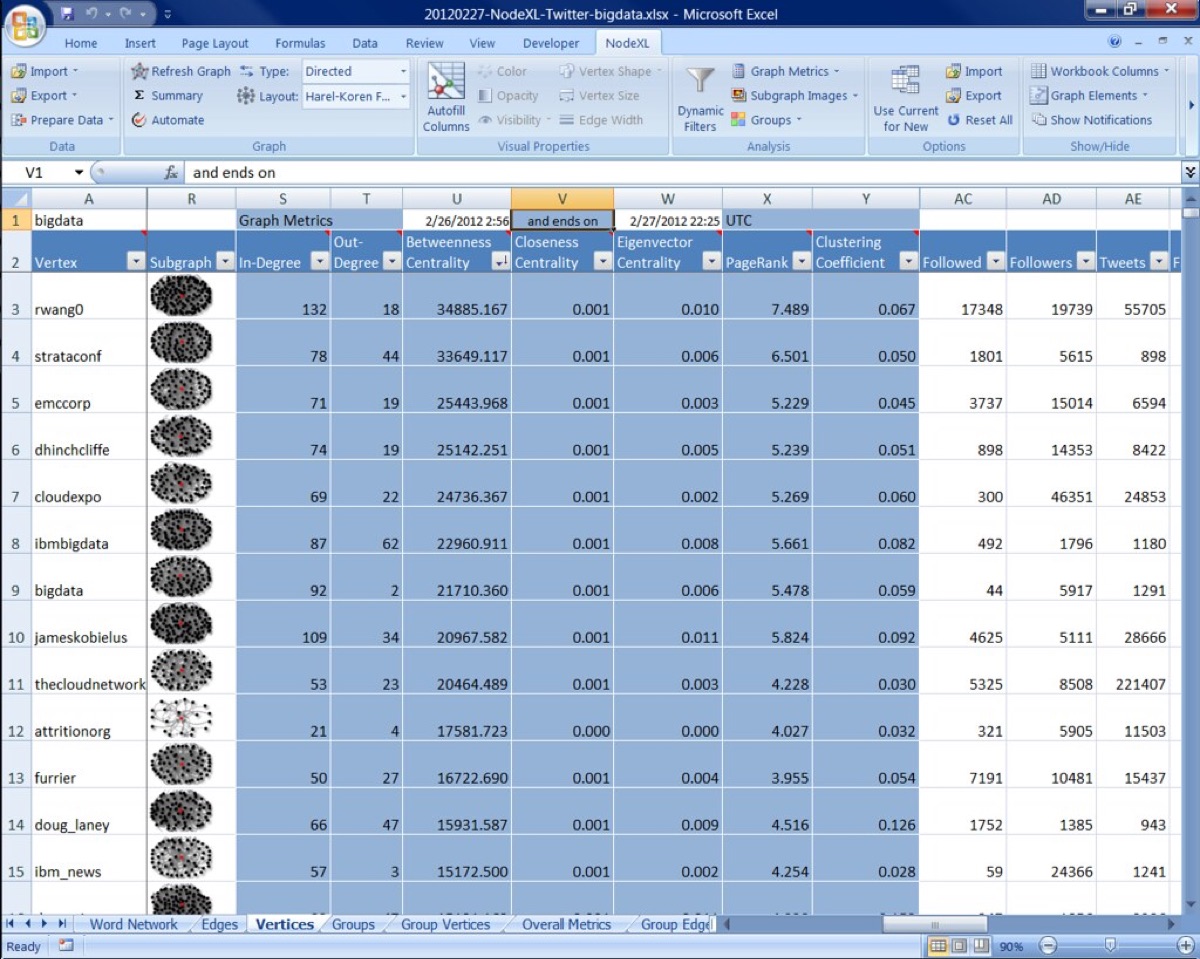Open the Betweenness Centrality filter dropdown
This screenshot has height=959, width=1200.
[x=500, y=262]
